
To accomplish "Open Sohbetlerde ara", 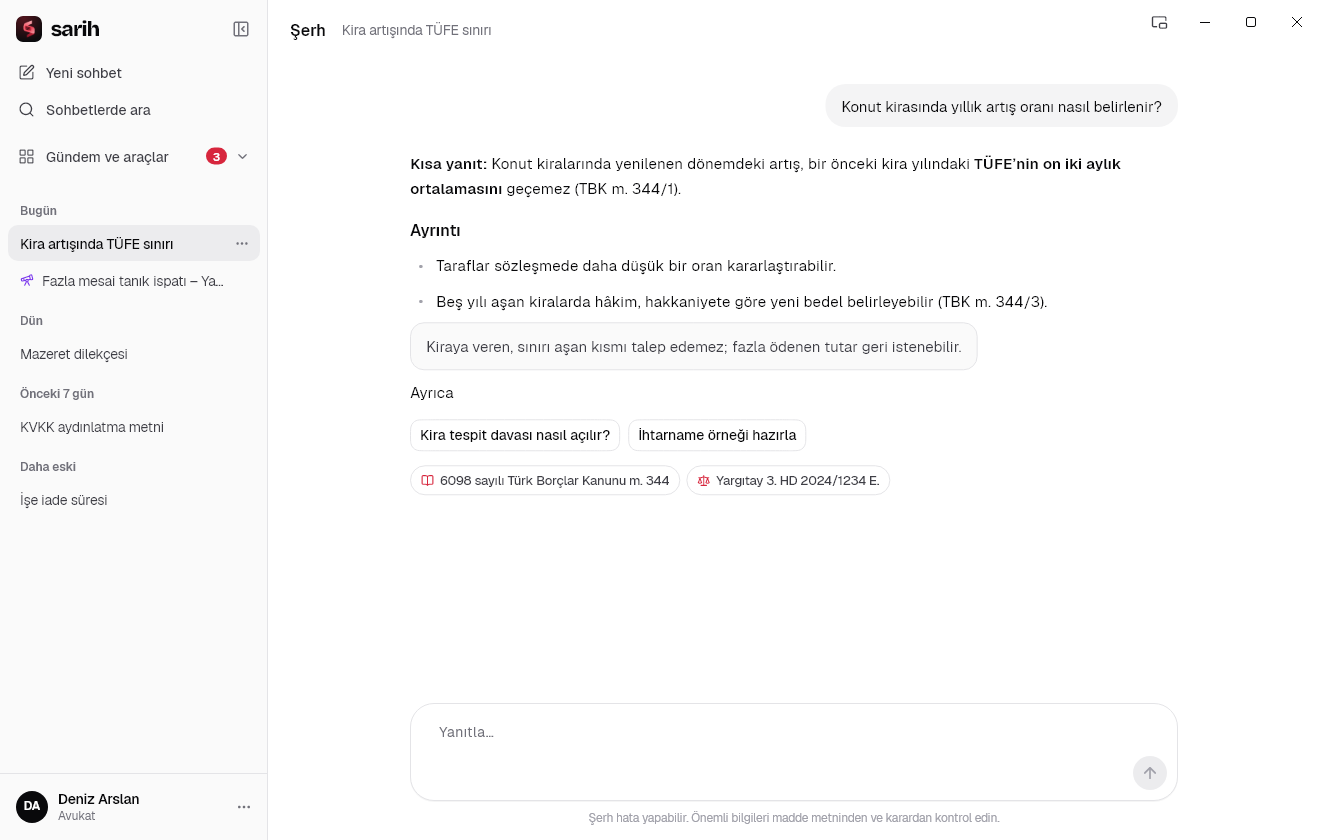I will point(134,110).
